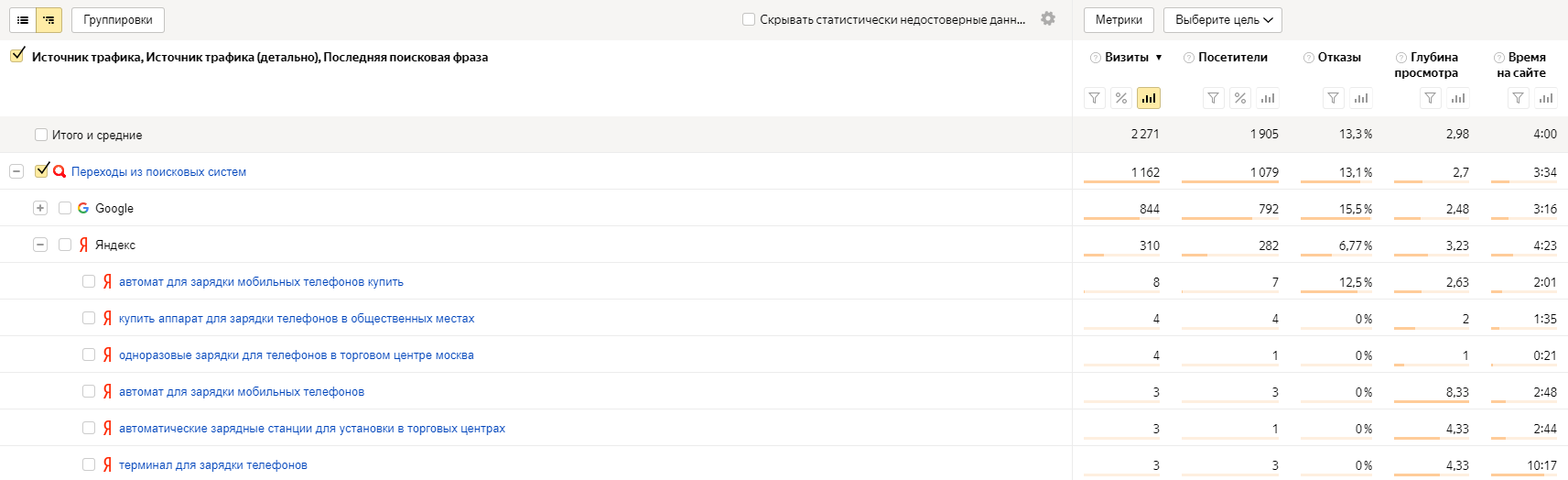This screenshot has width=1568, height=480.
Task: Switch to flat list view icon
Action: pos(23,19)
